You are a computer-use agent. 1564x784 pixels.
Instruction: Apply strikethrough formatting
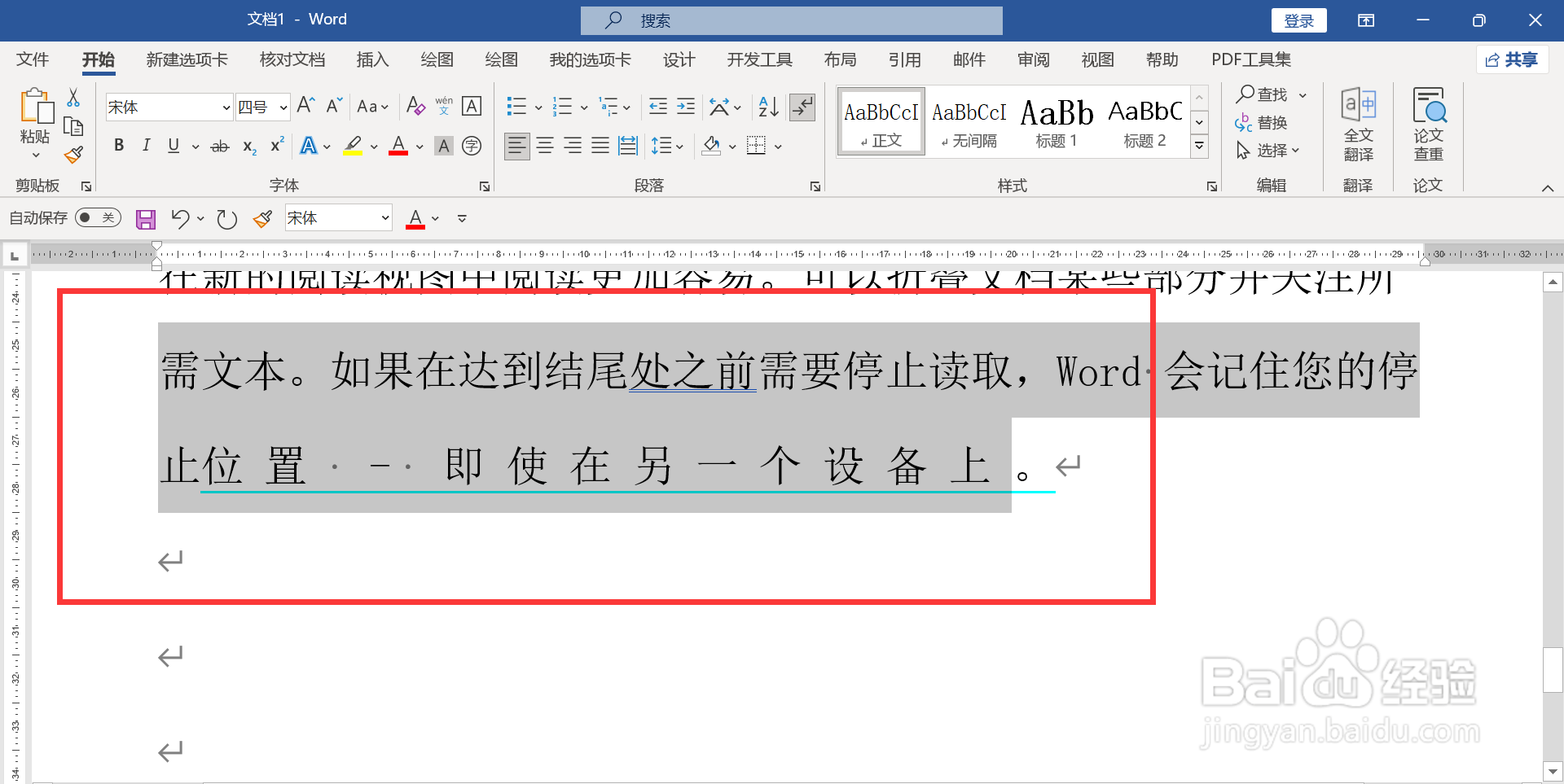pyautogui.click(x=220, y=147)
